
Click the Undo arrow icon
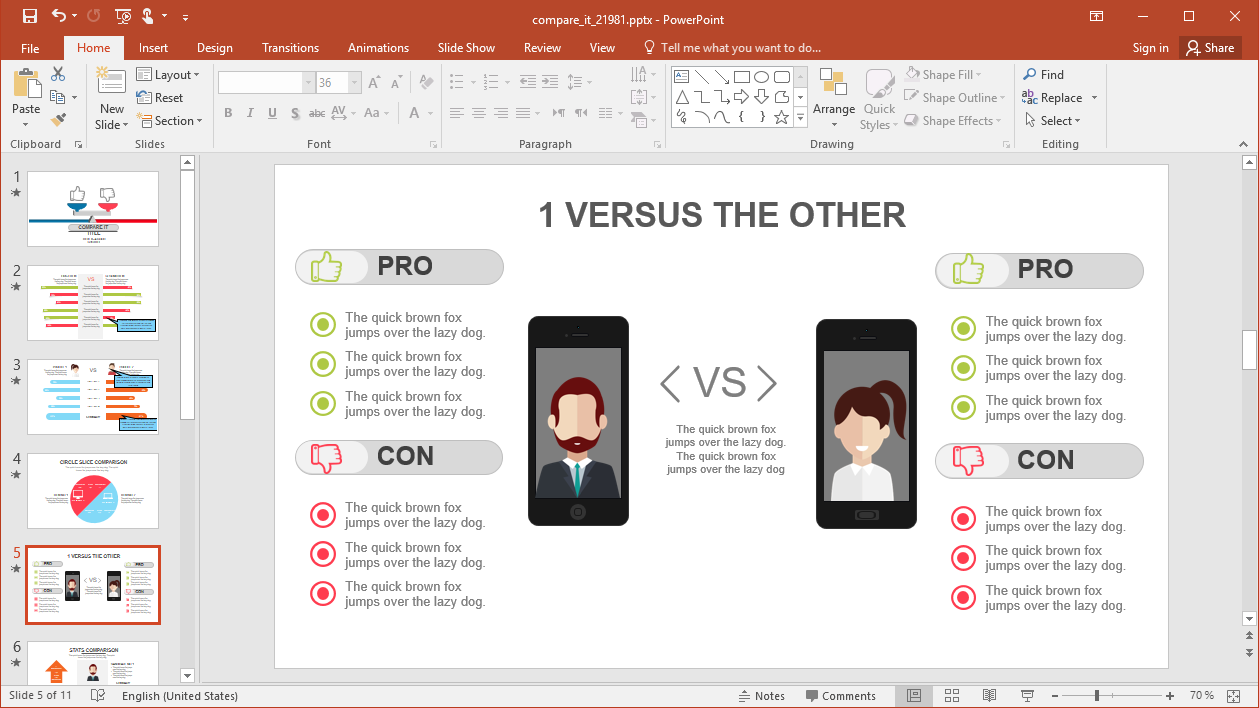point(58,16)
